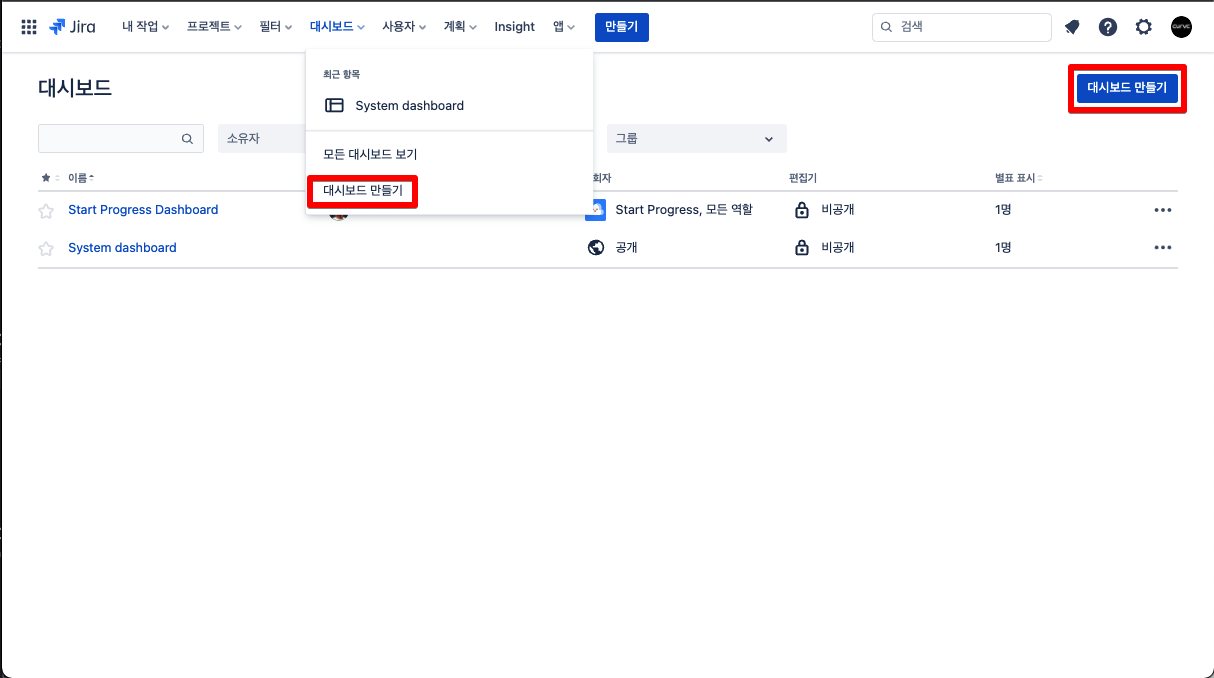Click 비공개 in Start Progress Dashboard row

[838, 210]
